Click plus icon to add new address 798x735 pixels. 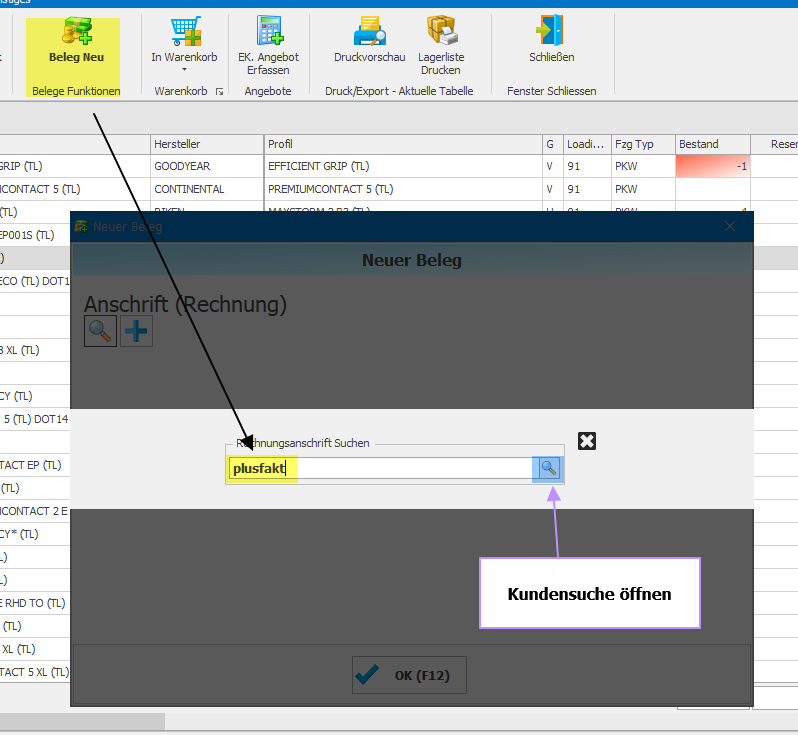(x=136, y=331)
